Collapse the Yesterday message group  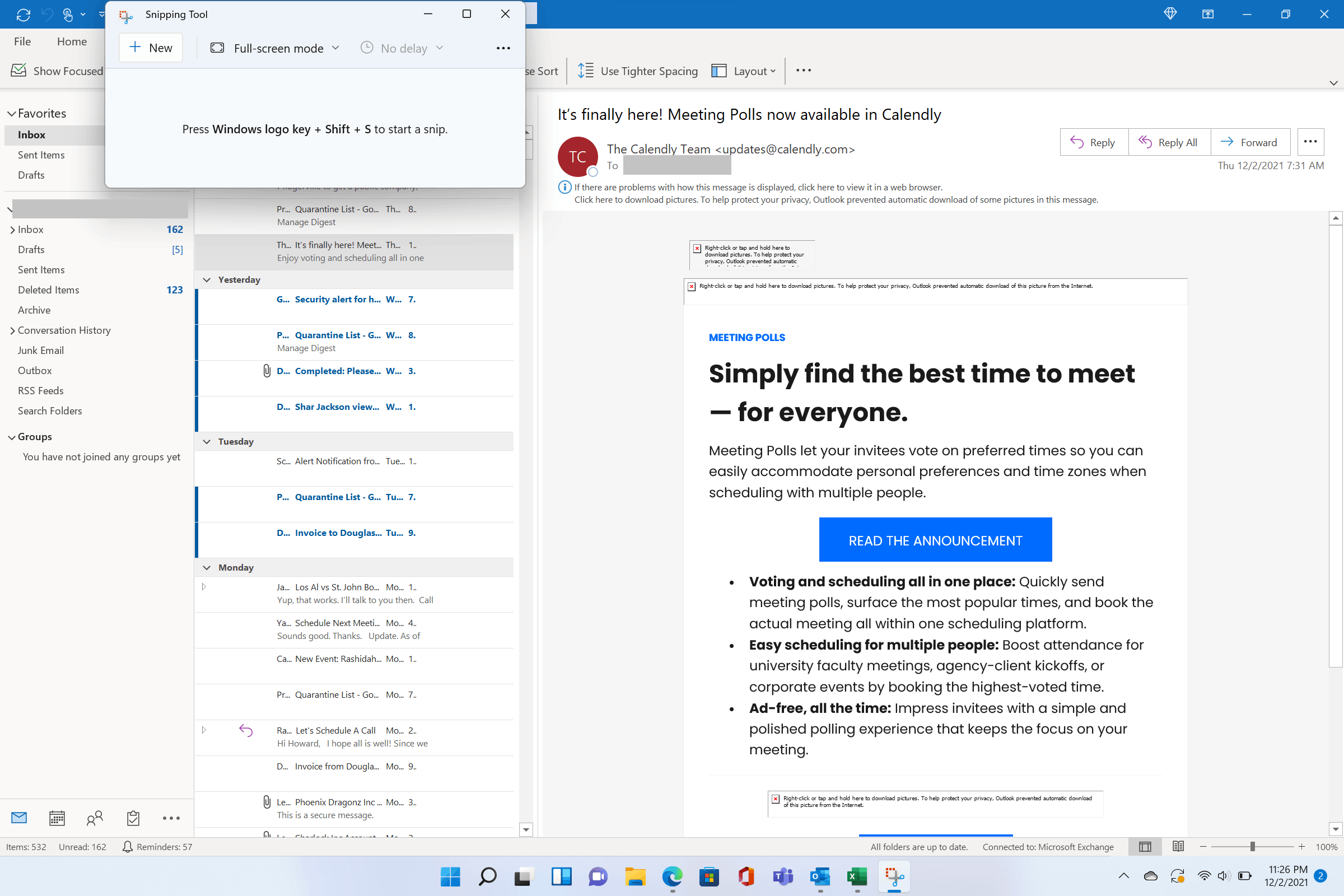[x=207, y=279]
